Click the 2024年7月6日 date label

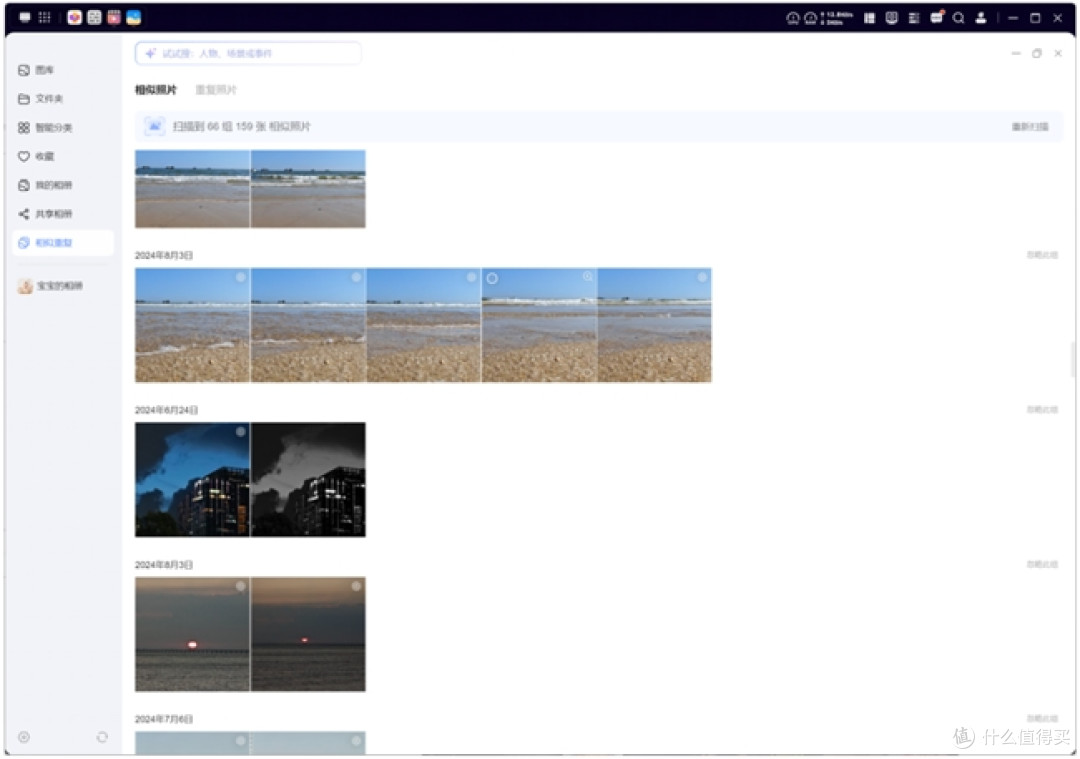coord(163,719)
